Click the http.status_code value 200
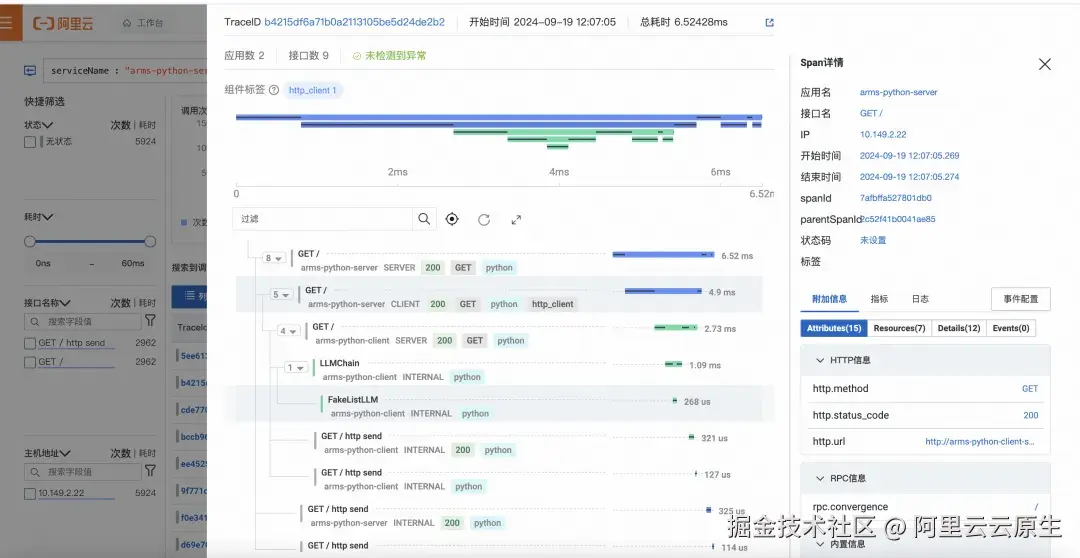Viewport: 1080px width, 558px height. (x=1030, y=415)
